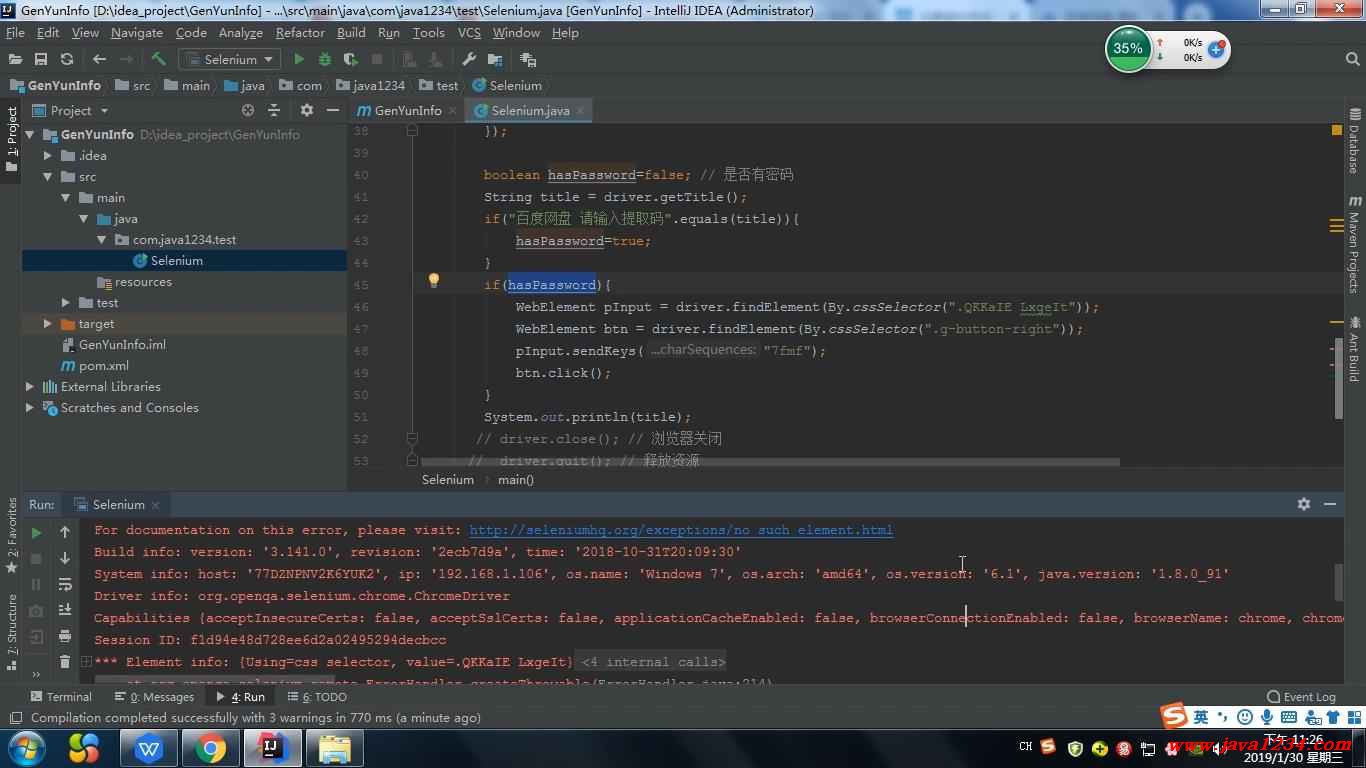Click Scroll to End icon in Run panel

click(65, 610)
